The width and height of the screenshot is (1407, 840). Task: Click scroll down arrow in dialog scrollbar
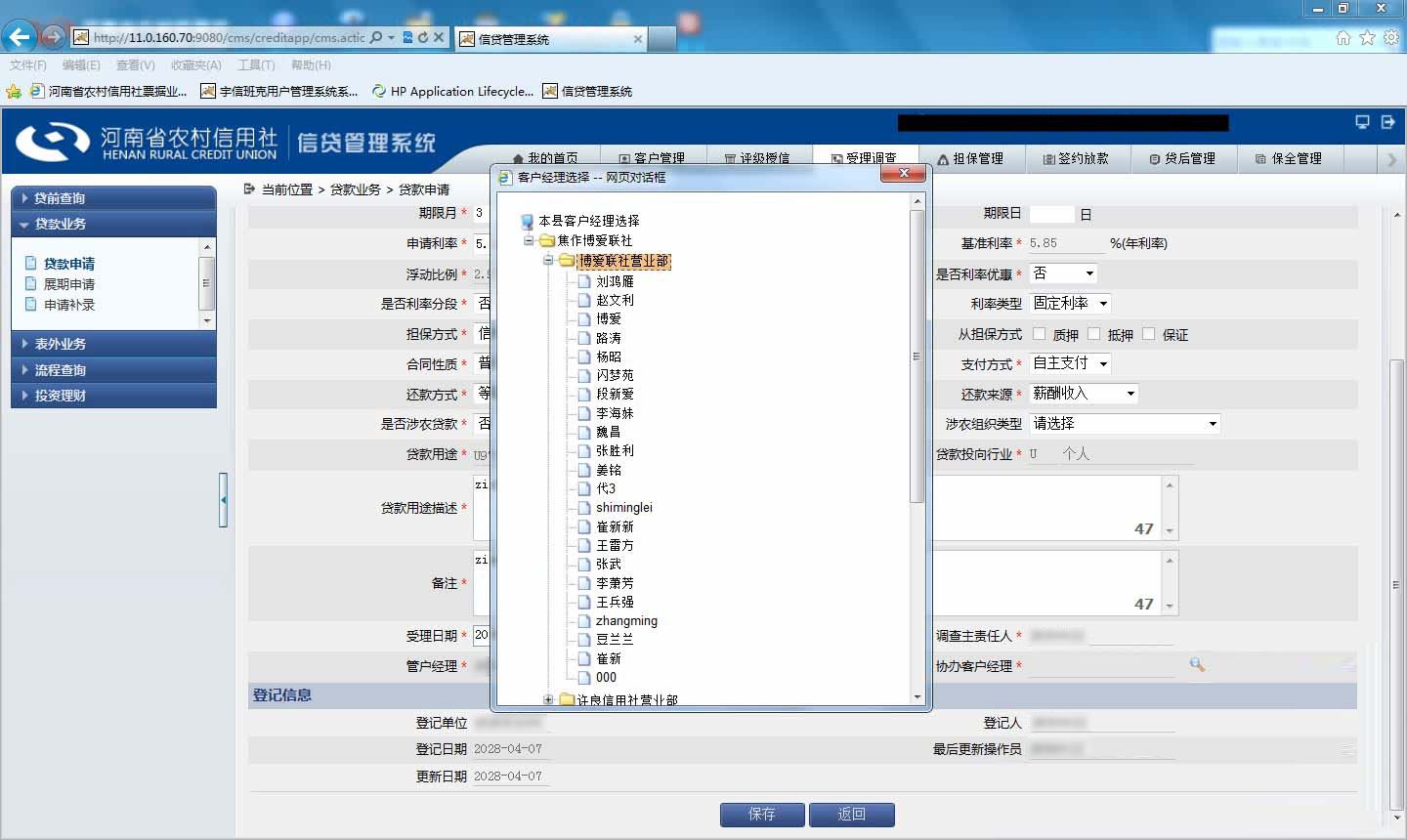coord(917,696)
